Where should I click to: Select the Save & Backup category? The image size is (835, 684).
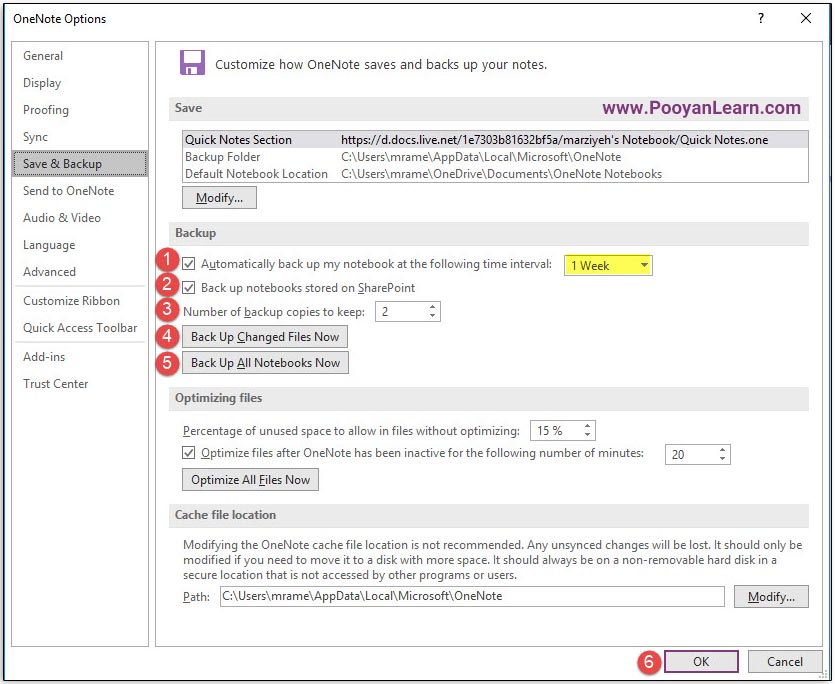pos(79,164)
